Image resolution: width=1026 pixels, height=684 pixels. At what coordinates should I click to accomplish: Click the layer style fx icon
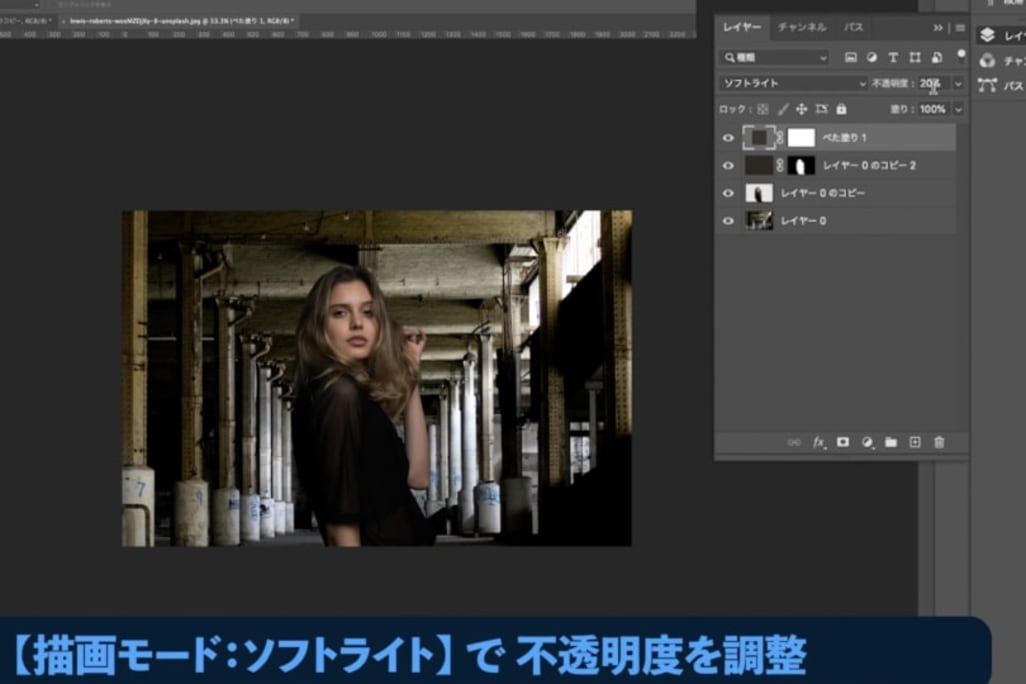point(819,442)
